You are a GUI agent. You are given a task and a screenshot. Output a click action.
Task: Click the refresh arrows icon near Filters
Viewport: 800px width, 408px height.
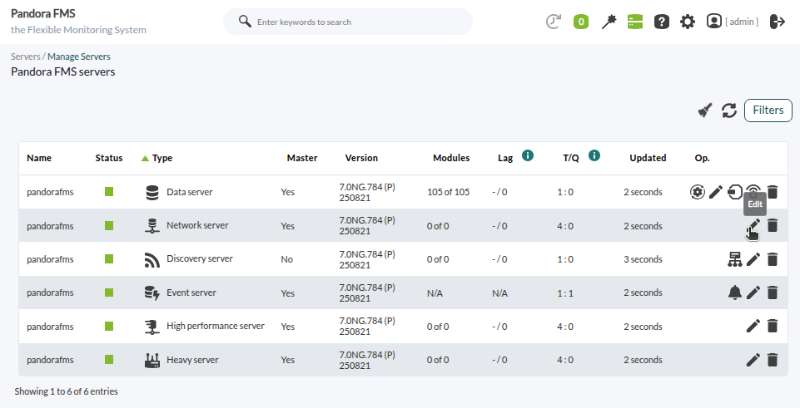[729, 110]
